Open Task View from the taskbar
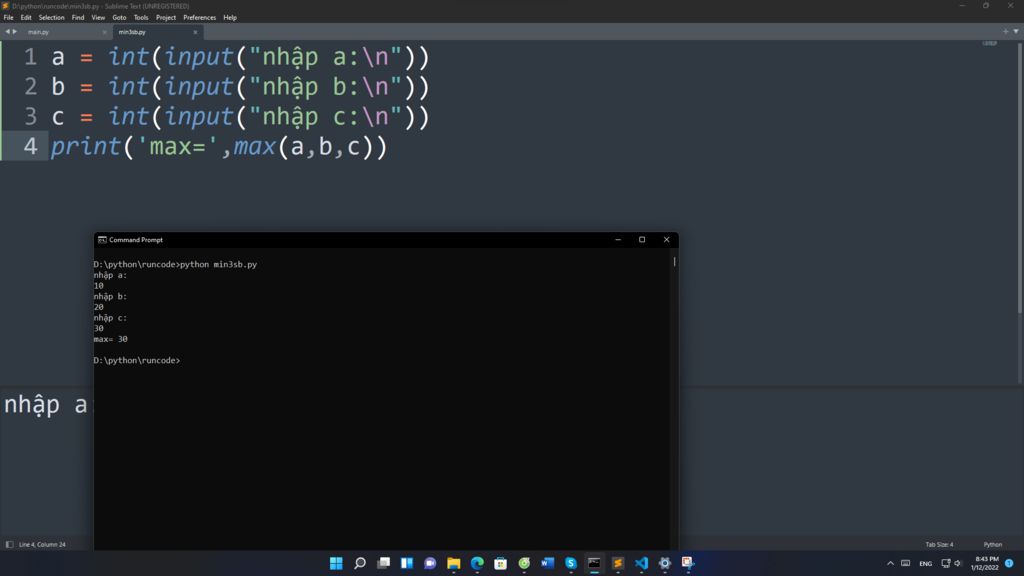This screenshot has height=576, width=1024. 383,563
